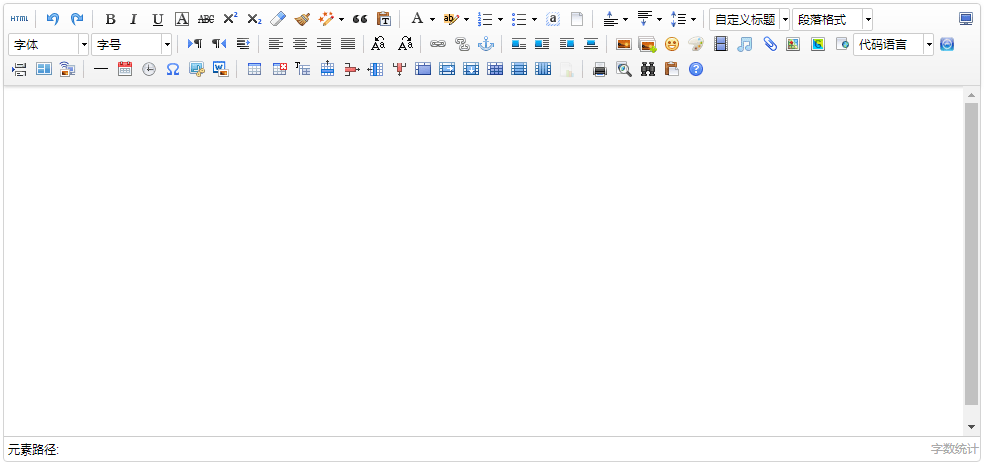The image size is (984, 467).
Task: Switch to HTML source view
Action: (x=20, y=19)
